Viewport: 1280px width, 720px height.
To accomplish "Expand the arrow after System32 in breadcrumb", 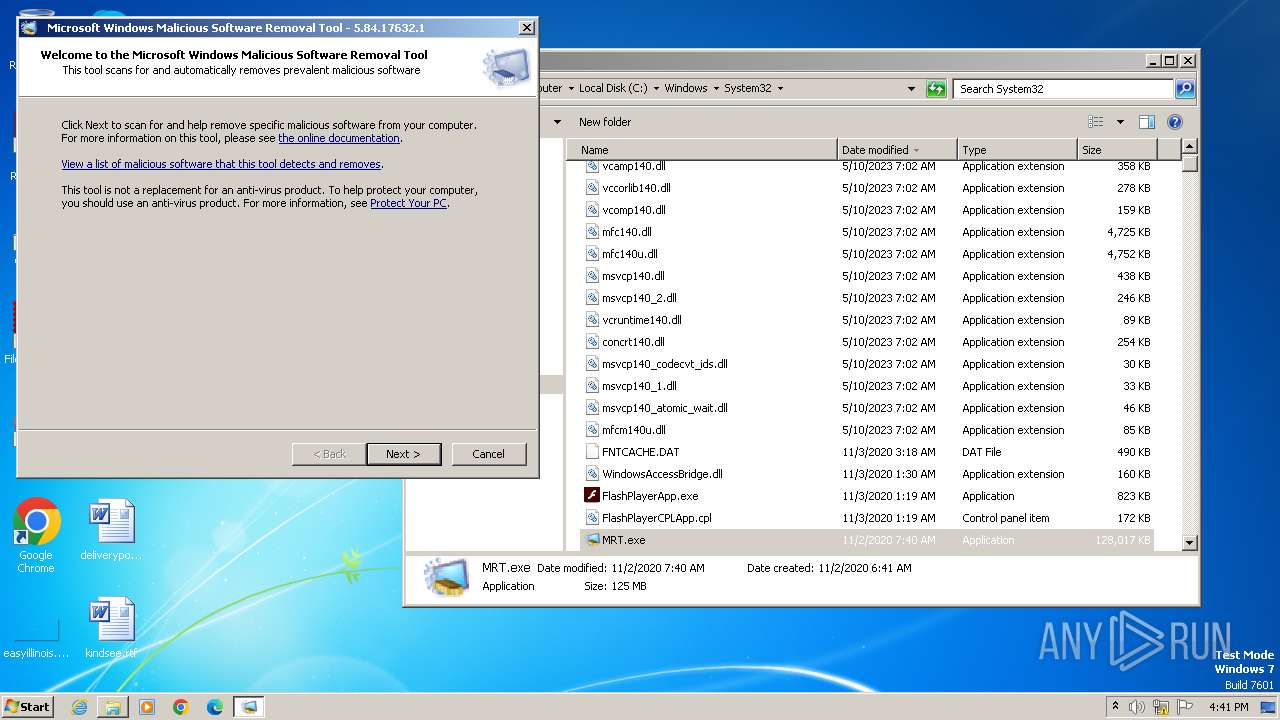I will 780,88.
